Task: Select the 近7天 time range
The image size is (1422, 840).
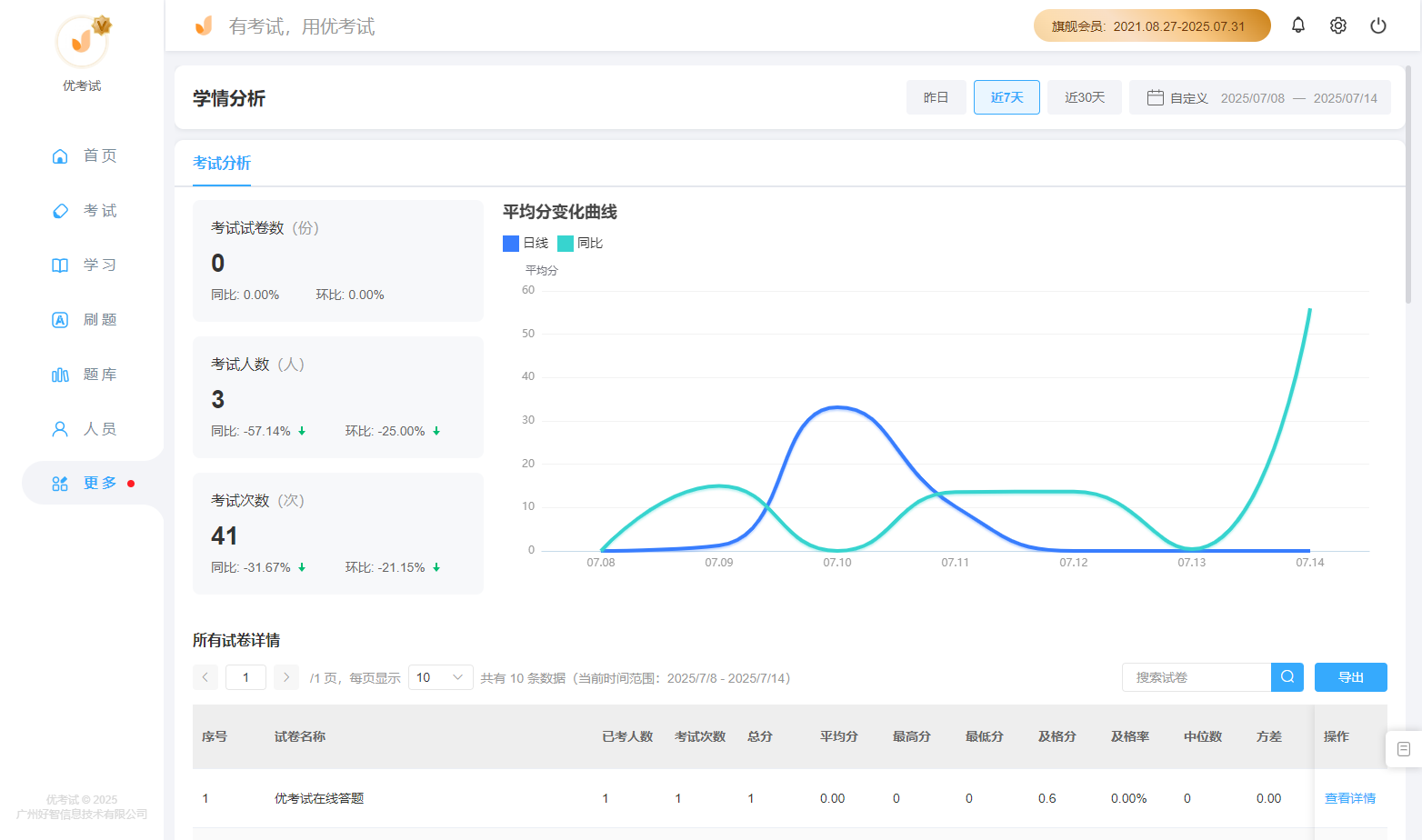Action: point(1006,97)
